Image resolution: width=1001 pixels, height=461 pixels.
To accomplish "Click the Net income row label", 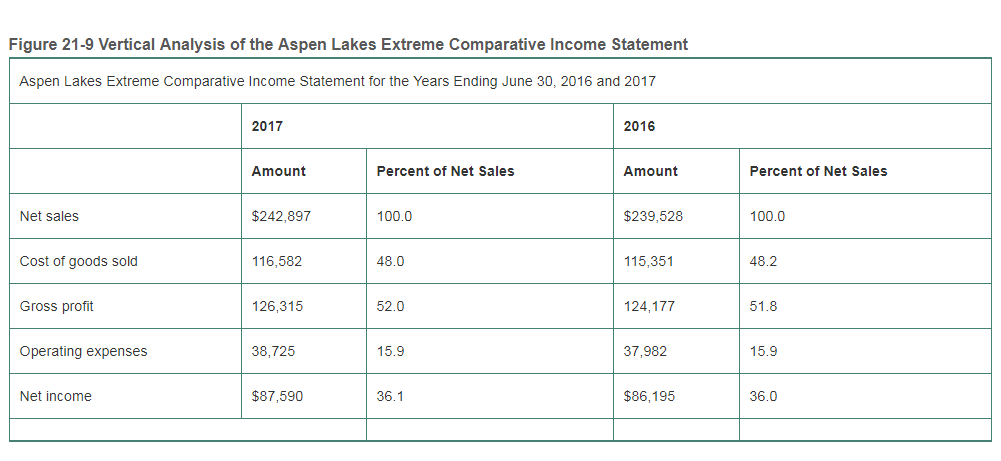I will [x=56, y=396].
